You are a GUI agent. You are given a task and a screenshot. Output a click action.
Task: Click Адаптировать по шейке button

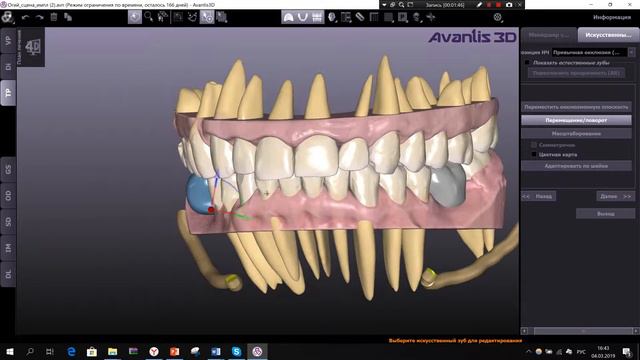tap(576, 166)
